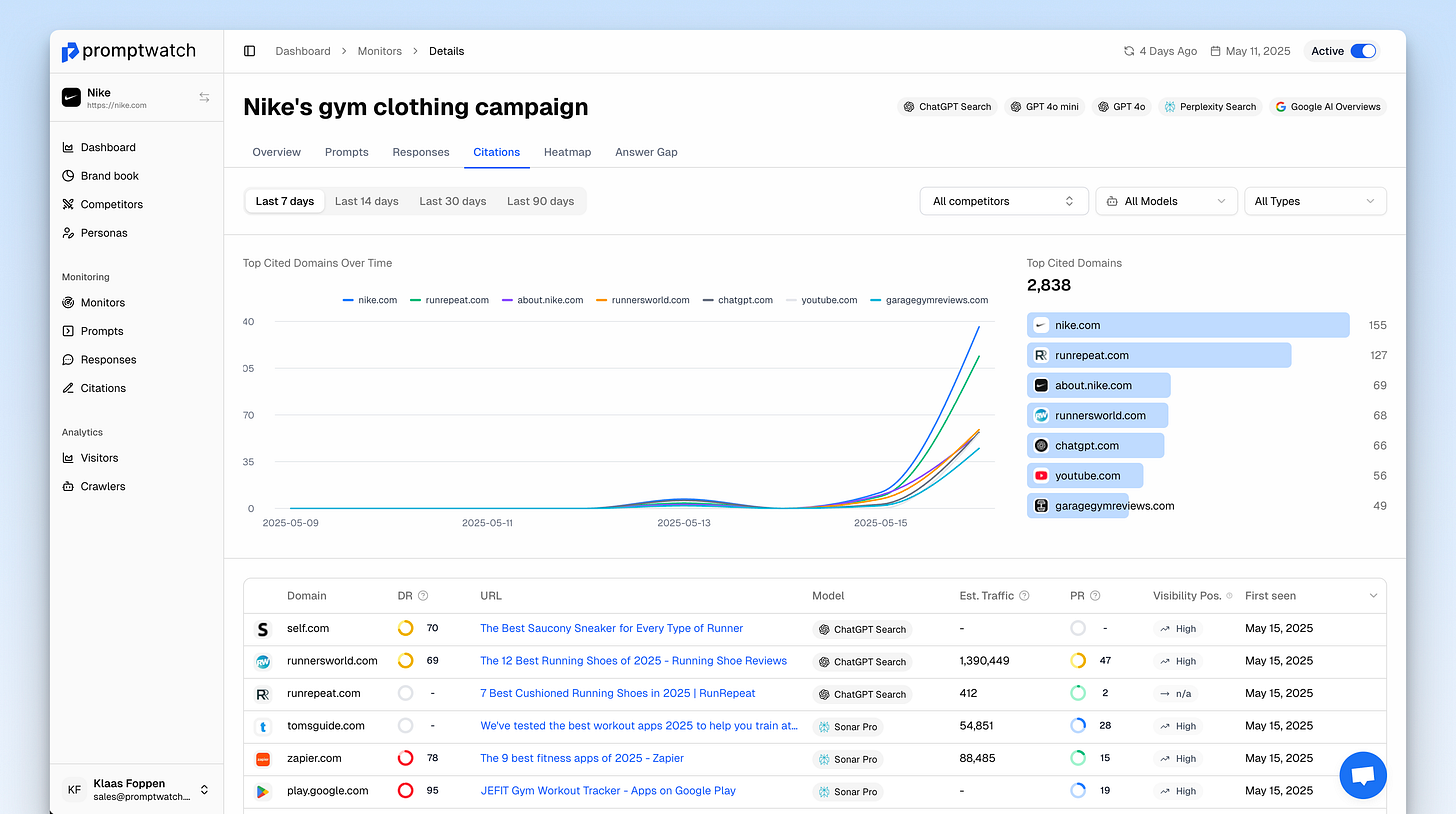The image size is (1456, 814).
Task: Click the Visitors analytics chart icon
Action: (68, 458)
